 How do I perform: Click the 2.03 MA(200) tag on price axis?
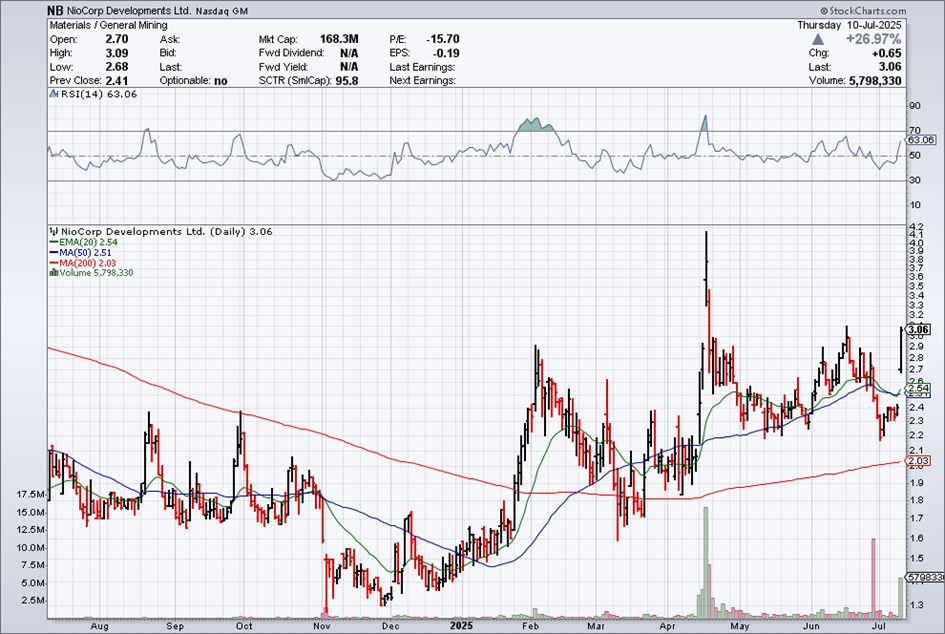pyautogui.click(x=919, y=461)
